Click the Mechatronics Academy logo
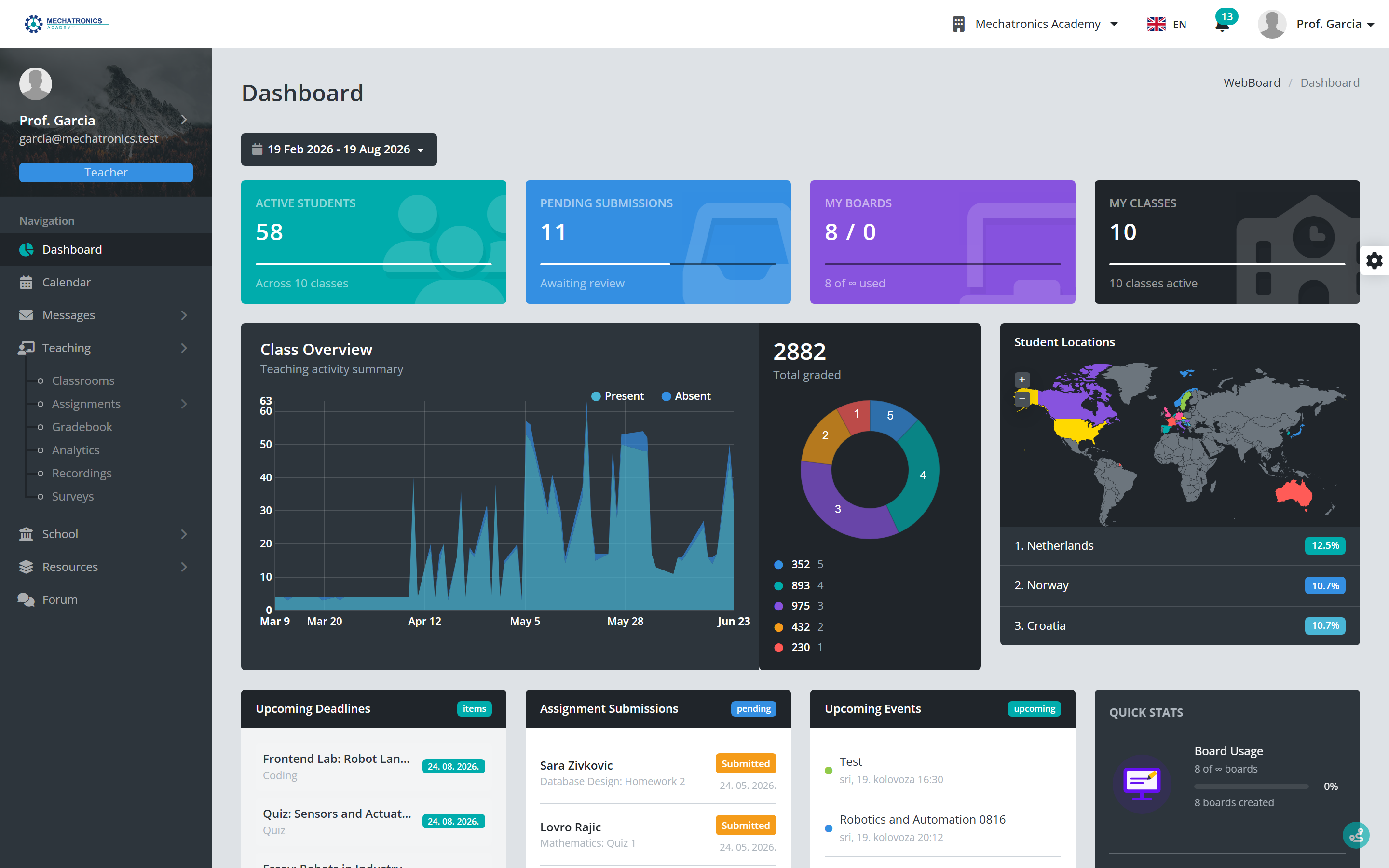Viewport: 1389px width, 868px height. pos(66,24)
